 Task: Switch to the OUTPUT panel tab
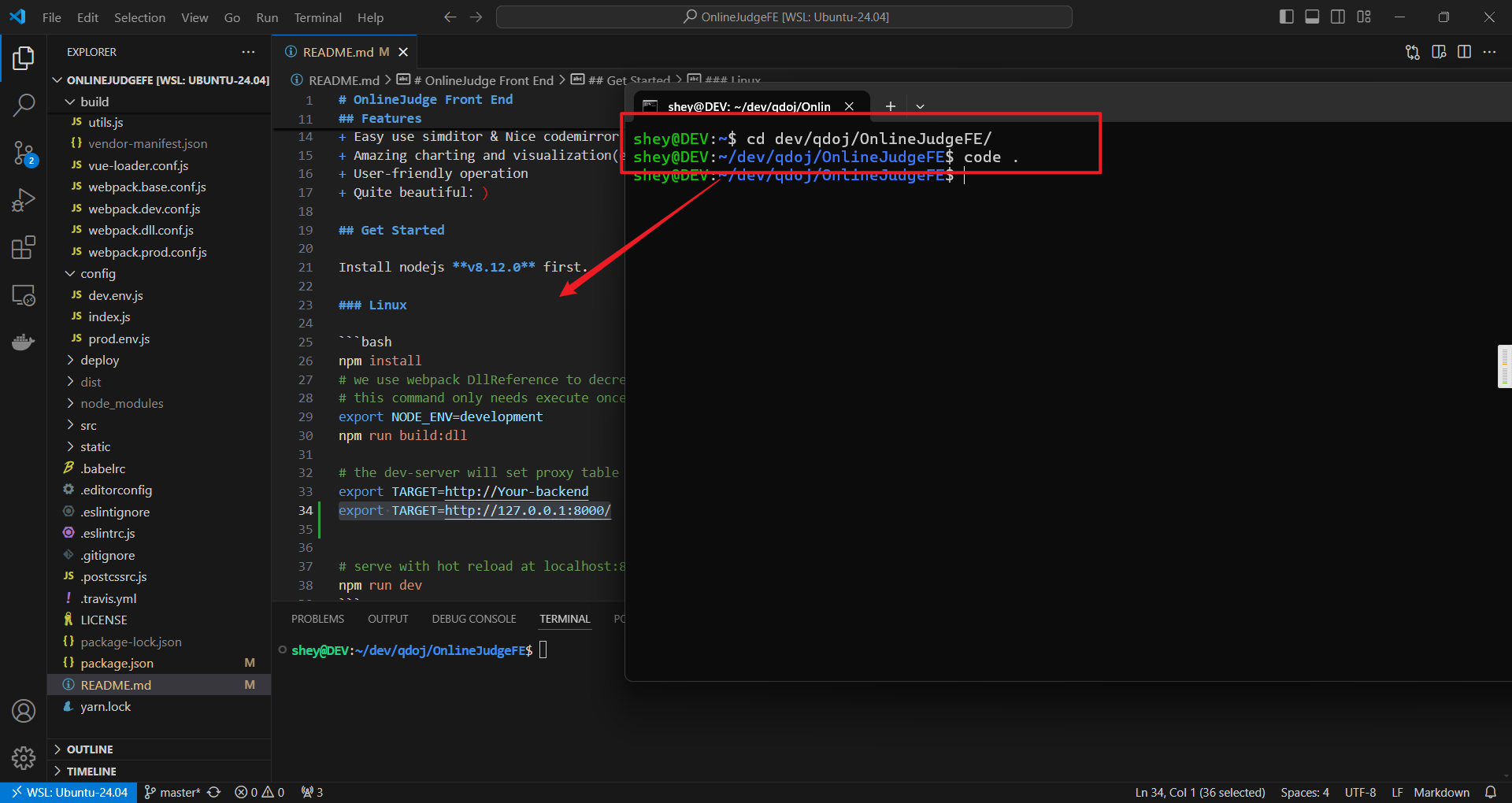[x=387, y=619]
